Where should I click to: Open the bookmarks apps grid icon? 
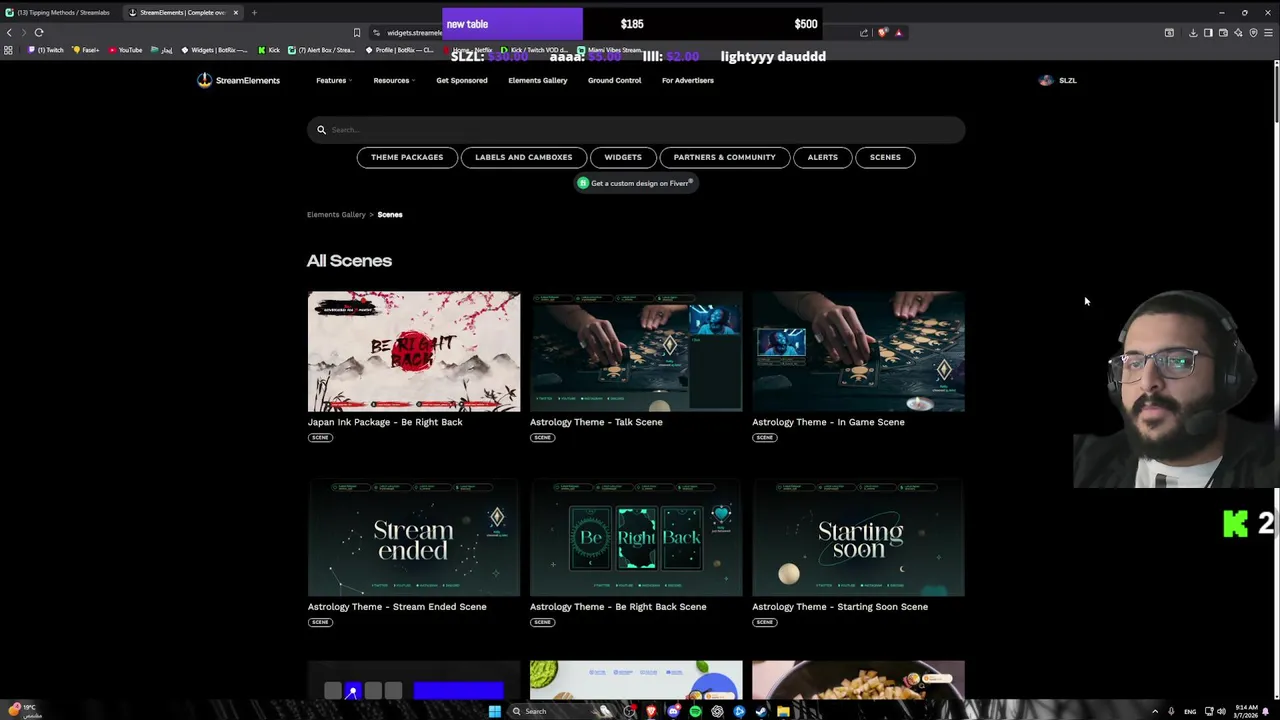[8, 50]
